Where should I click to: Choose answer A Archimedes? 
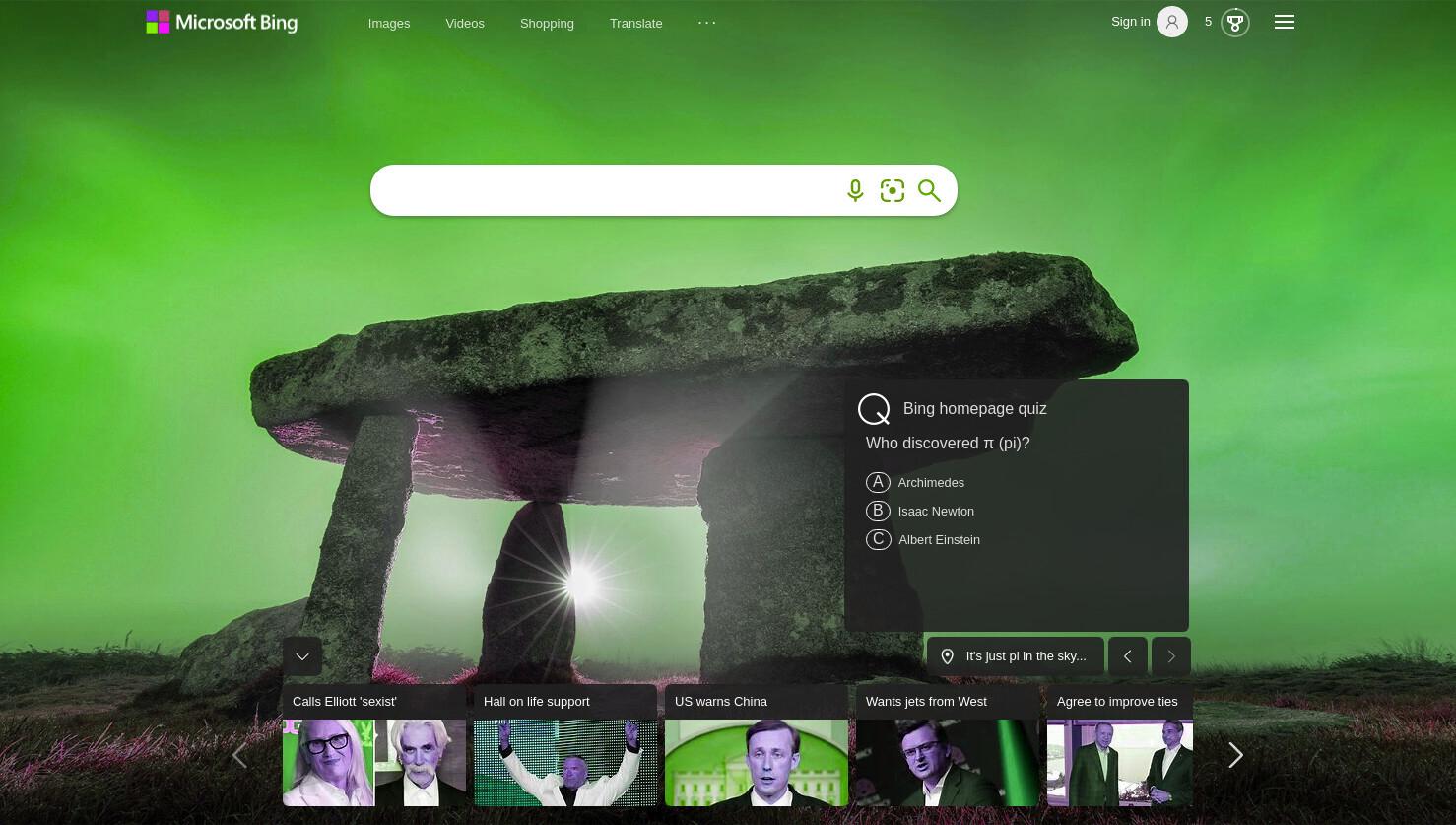[915, 482]
